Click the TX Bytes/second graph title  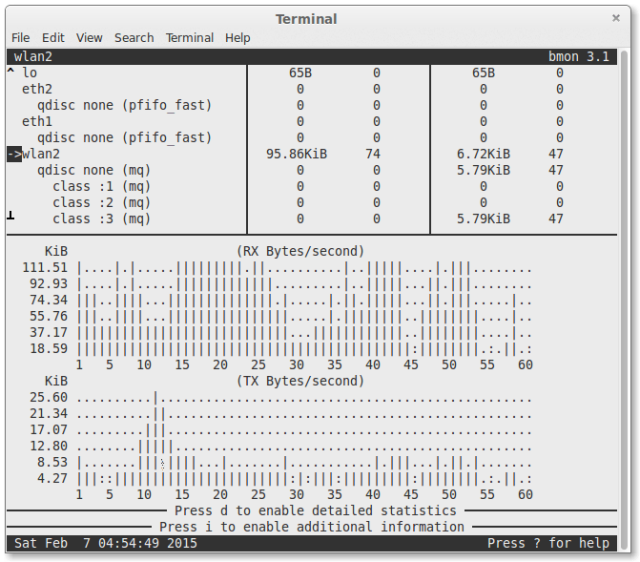click(x=300, y=381)
